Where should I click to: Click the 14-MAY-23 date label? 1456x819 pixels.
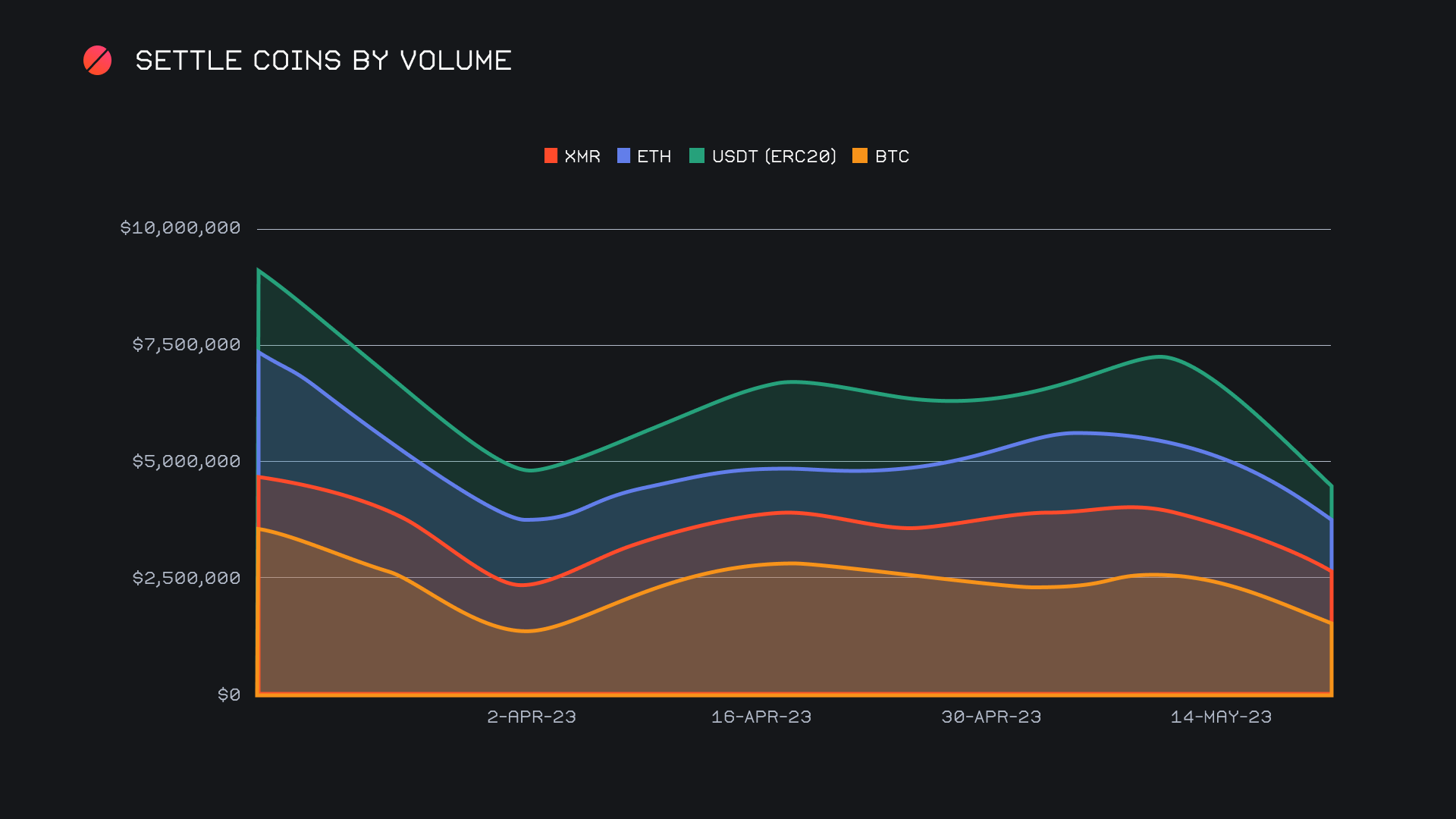pos(1221,717)
